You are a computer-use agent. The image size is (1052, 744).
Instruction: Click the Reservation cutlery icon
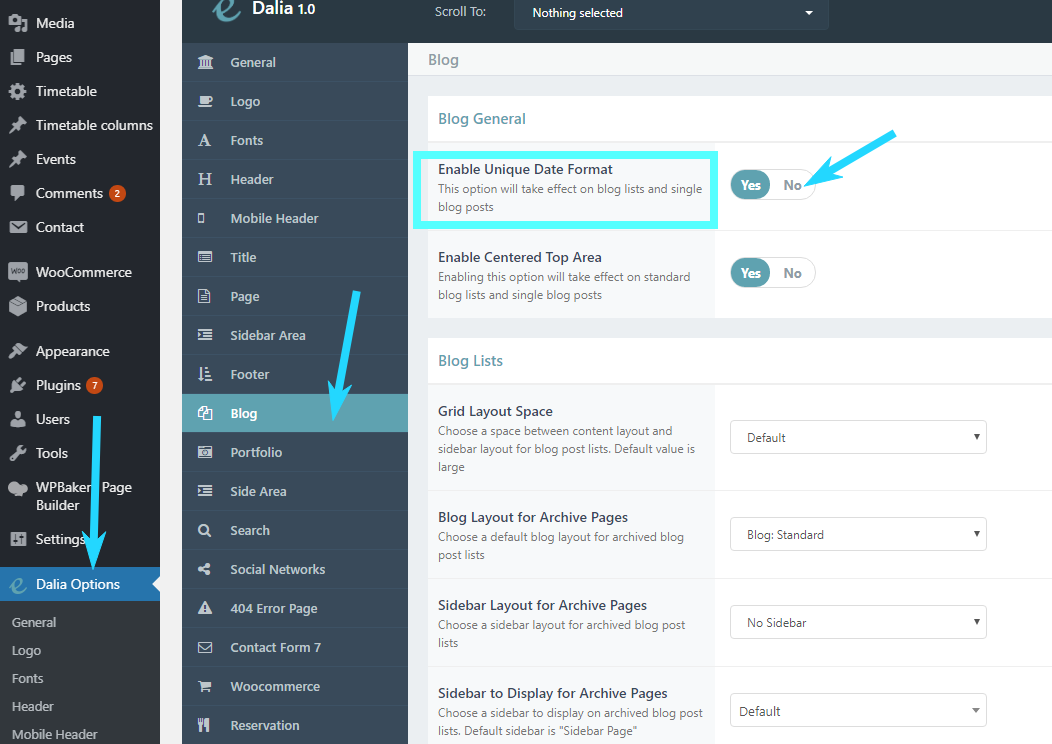[204, 725]
